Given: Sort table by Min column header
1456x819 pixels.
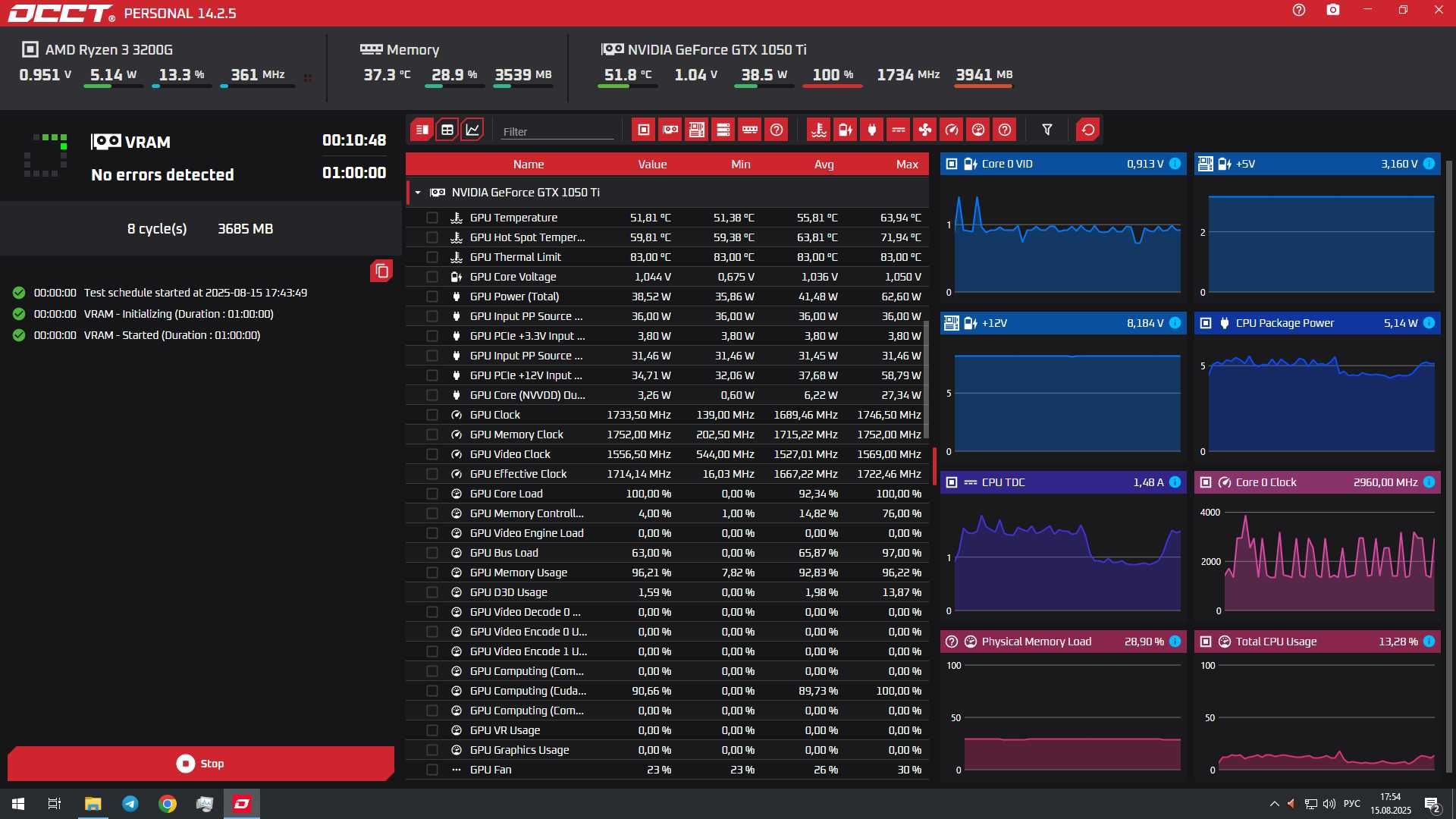Looking at the screenshot, I should click(x=741, y=165).
